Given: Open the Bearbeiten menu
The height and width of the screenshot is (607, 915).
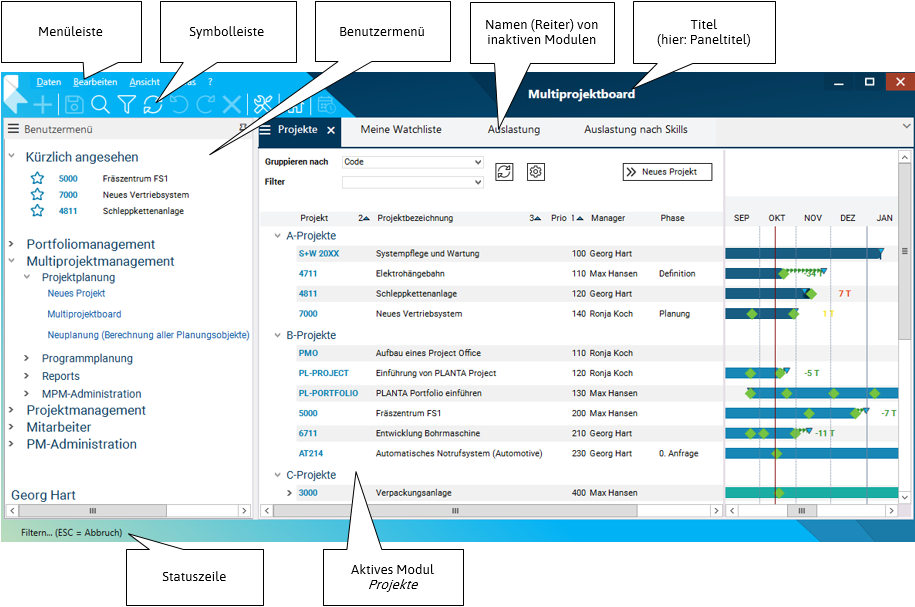Looking at the screenshot, I should pos(95,82).
